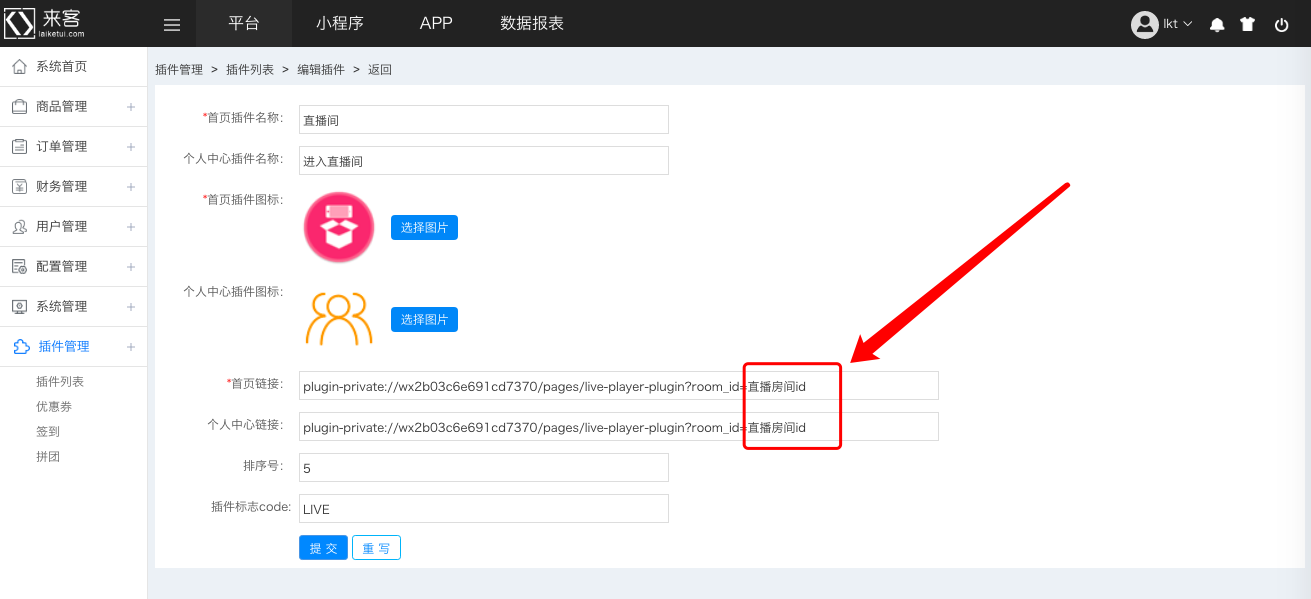Image resolution: width=1311 pixels, height=599 pixels.
Task: Expand the 订单管理 sidebar section
Action: [73, 147]
